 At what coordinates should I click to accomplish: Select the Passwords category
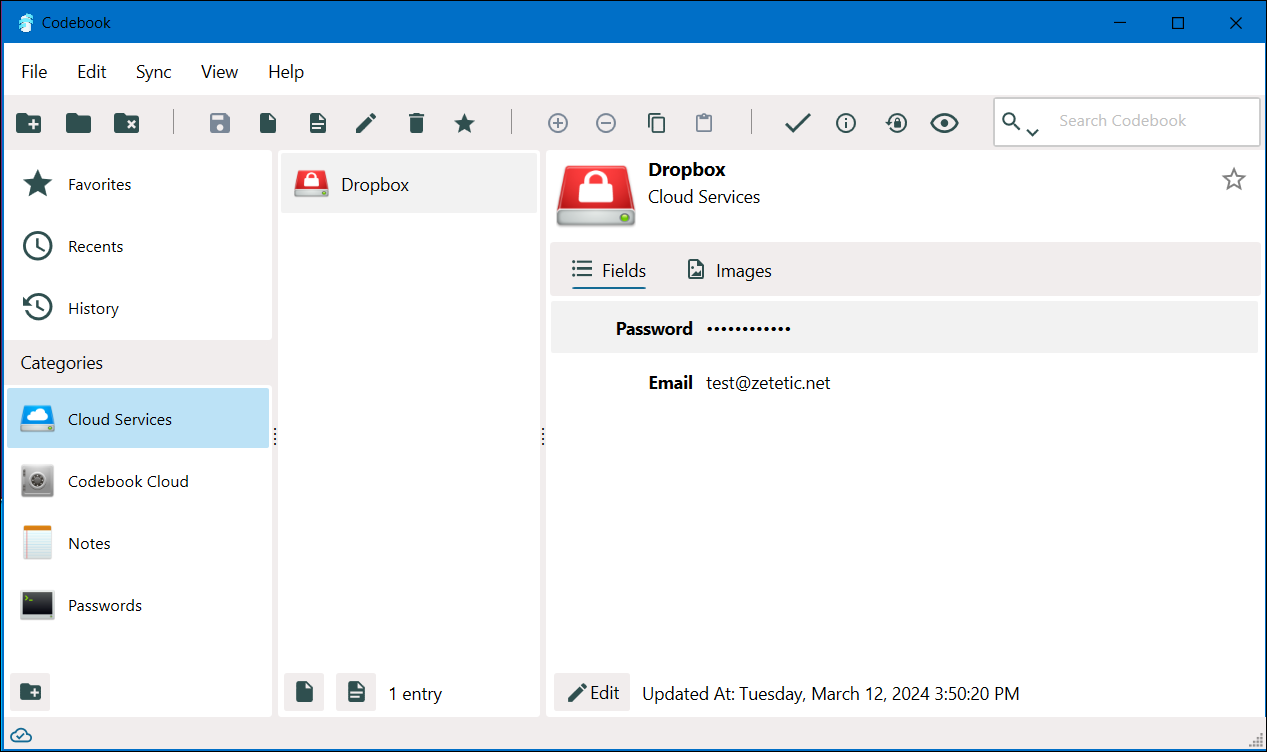[x=138, y=605]
